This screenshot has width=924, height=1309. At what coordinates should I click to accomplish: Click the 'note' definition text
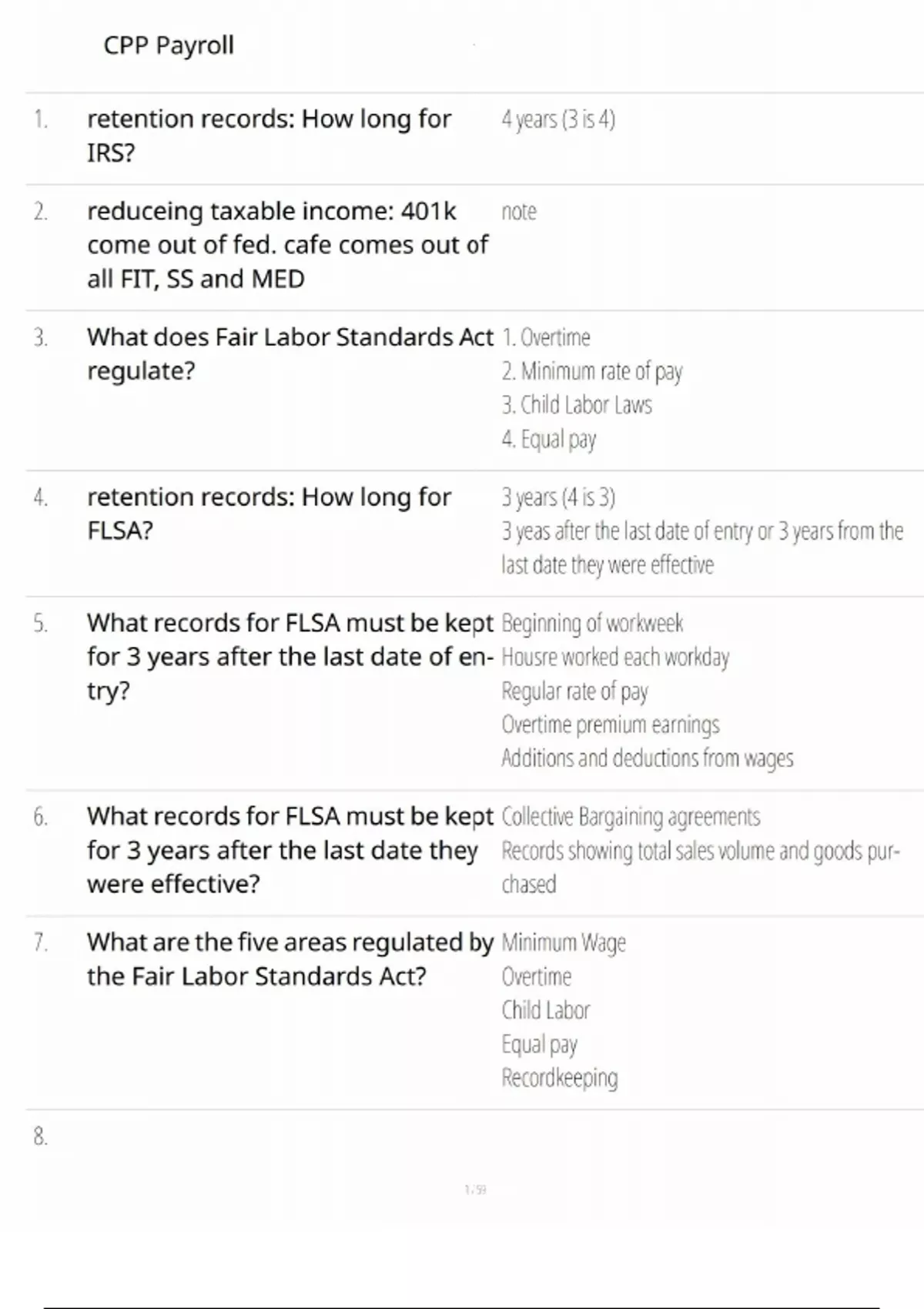pyautogui.click(x=519, y=211)
